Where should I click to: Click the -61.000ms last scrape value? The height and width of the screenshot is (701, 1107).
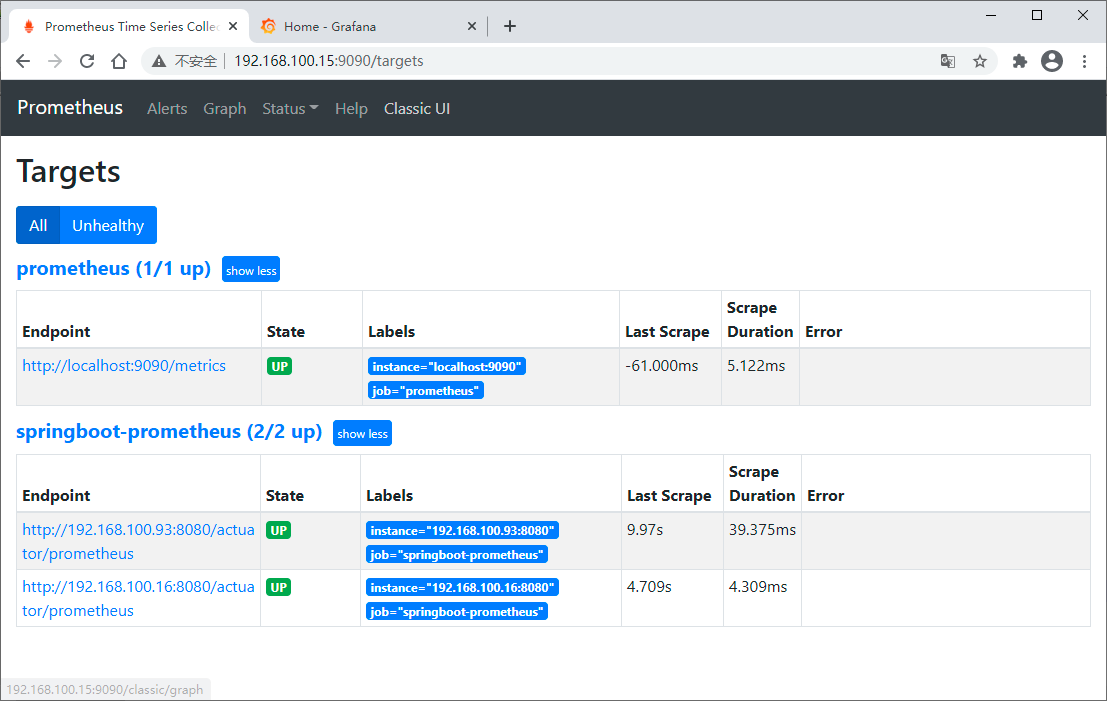pos(662,366)
